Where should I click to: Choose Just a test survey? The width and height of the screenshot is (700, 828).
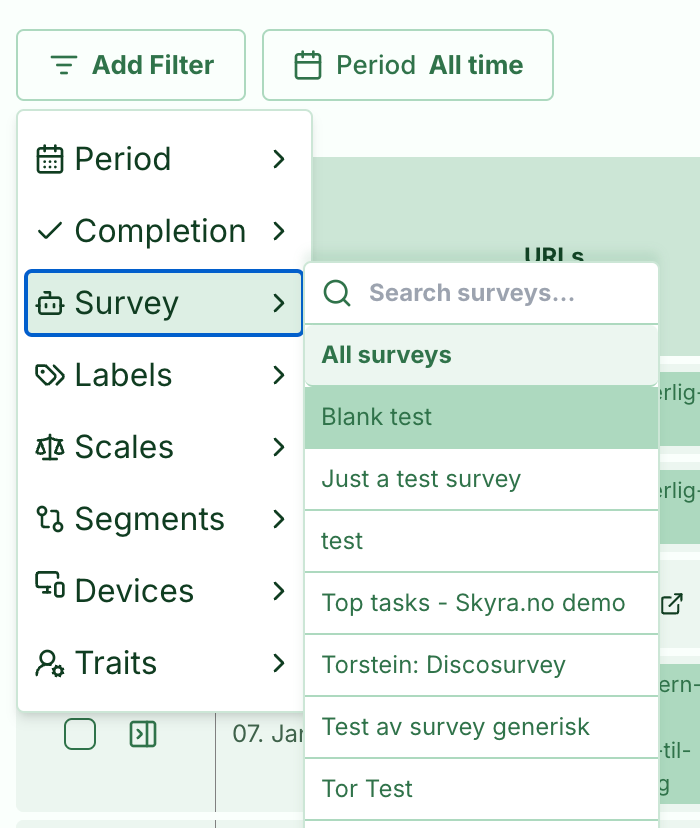pos(481,479)
